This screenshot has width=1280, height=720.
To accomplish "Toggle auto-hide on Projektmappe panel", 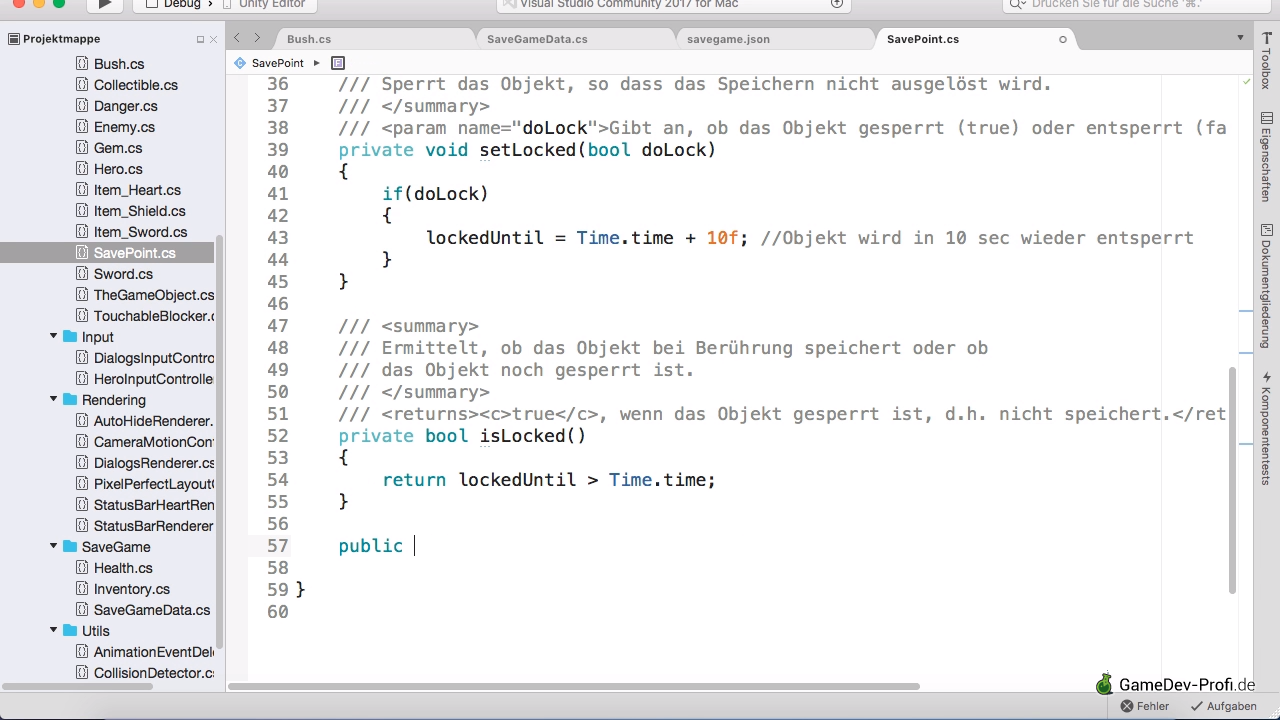I will point(200,40).
